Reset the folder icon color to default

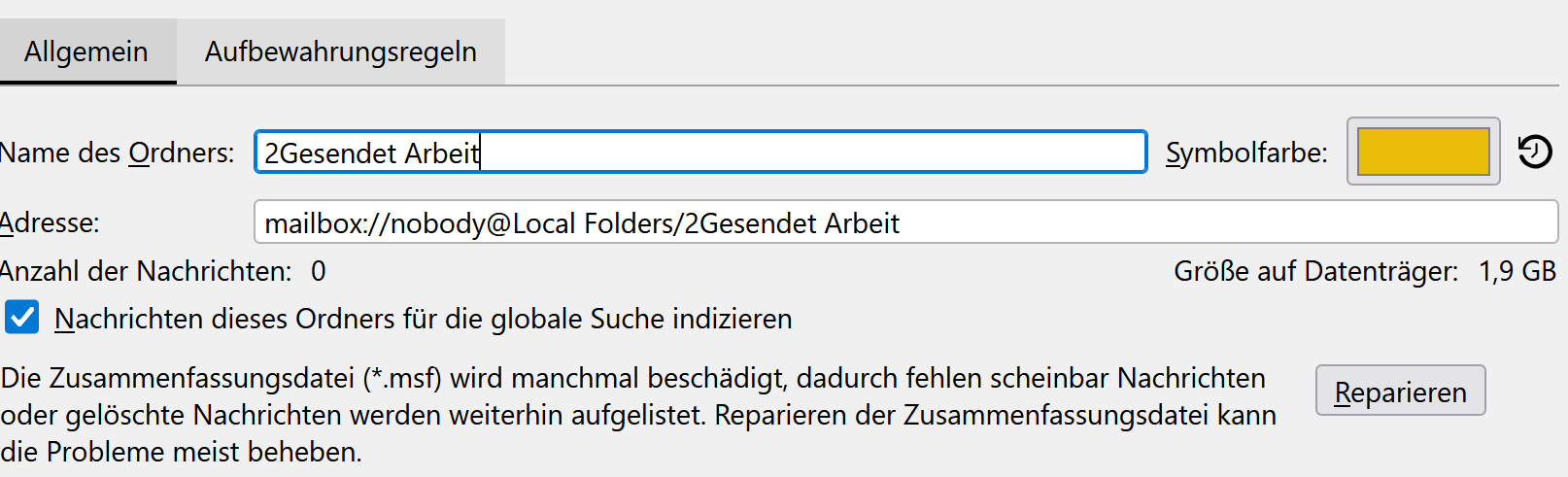1535,152
